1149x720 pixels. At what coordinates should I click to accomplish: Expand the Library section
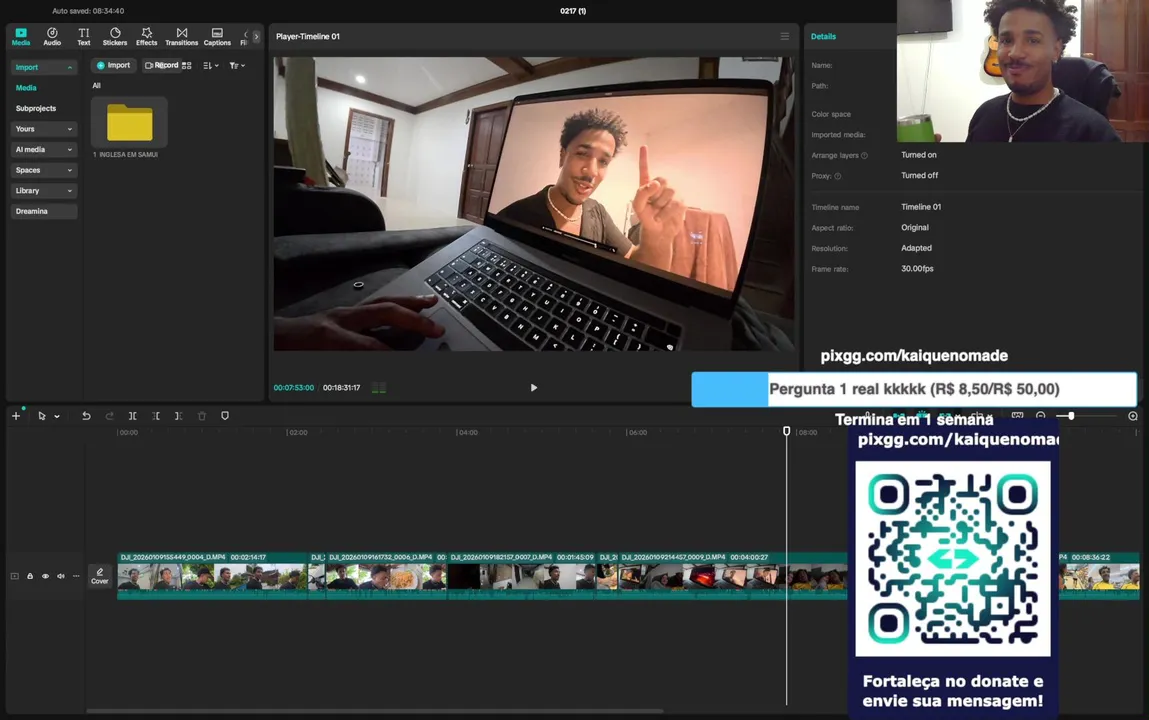[44, 190]
